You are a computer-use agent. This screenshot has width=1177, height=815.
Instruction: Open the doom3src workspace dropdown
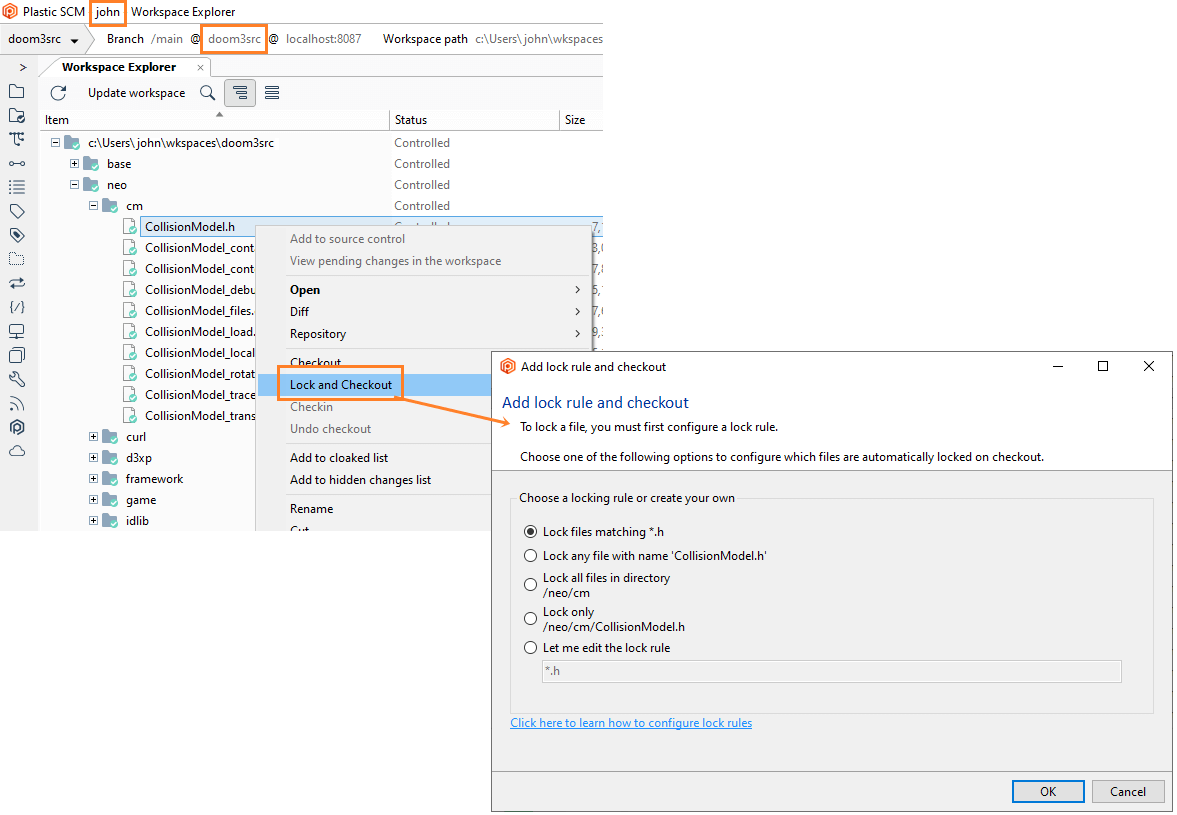pos(74,41)
